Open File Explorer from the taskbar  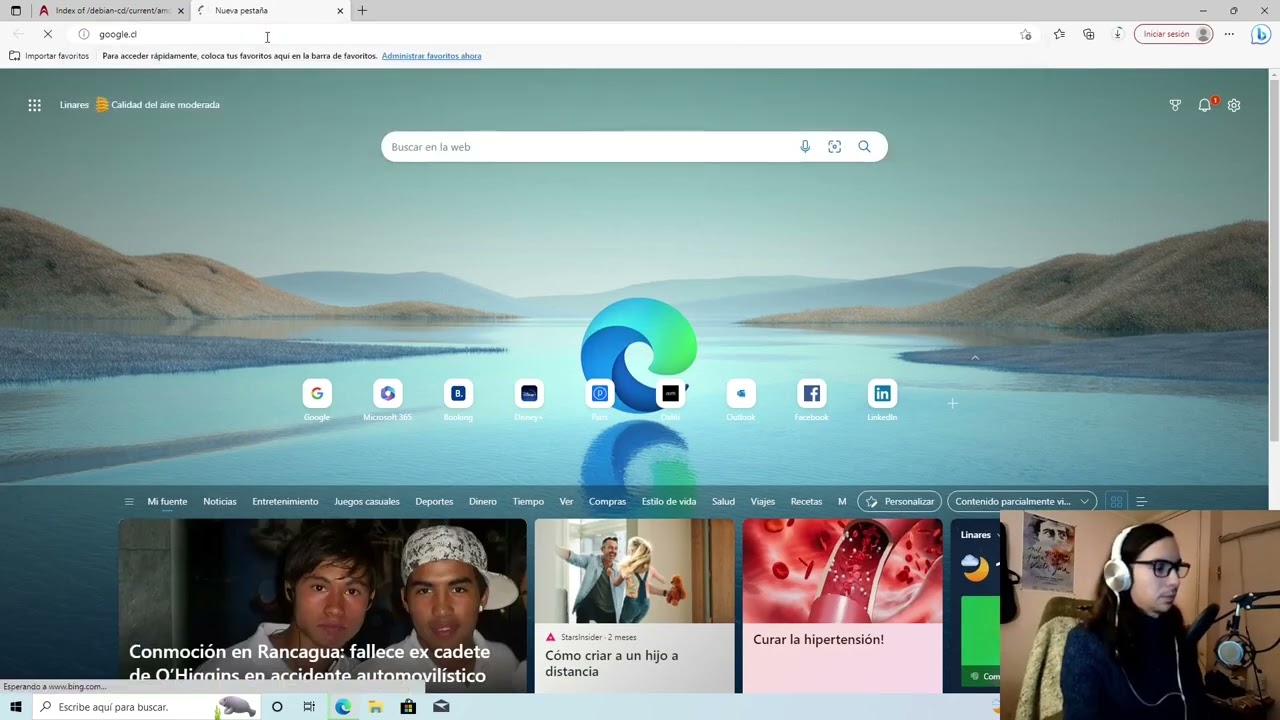(376, 707)
